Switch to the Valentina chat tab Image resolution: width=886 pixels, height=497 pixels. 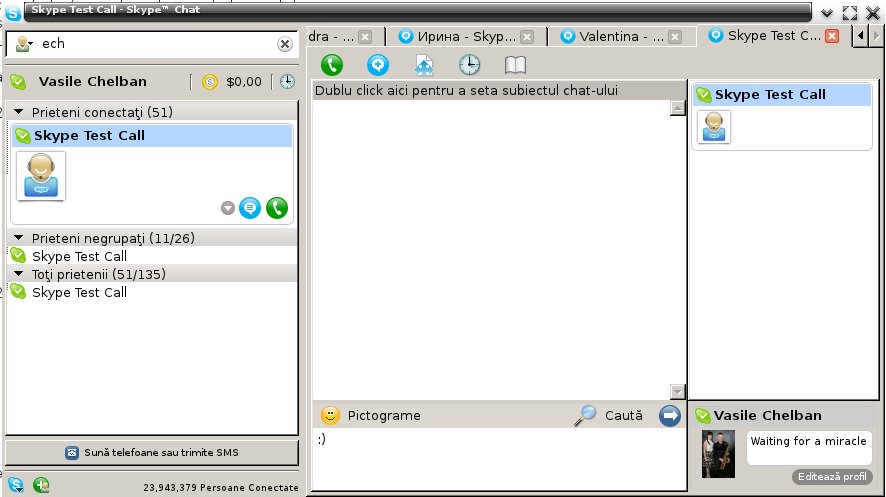coord(612,36)
